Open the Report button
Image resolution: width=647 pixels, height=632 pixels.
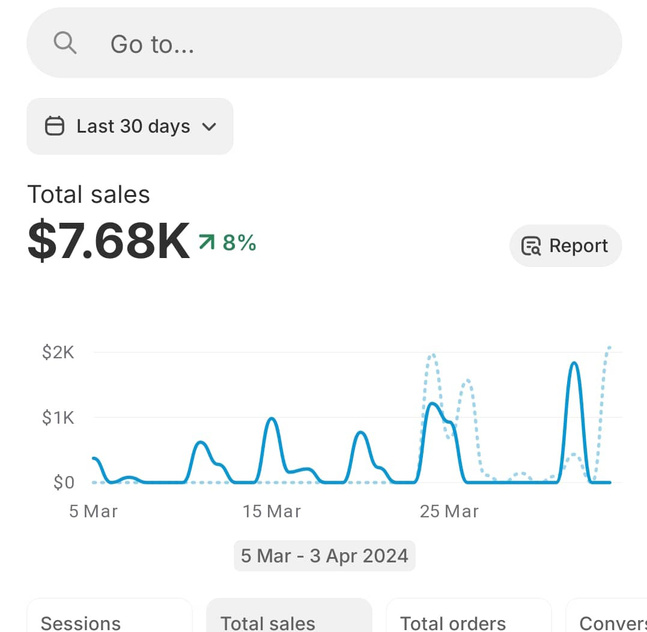[566, 246]
